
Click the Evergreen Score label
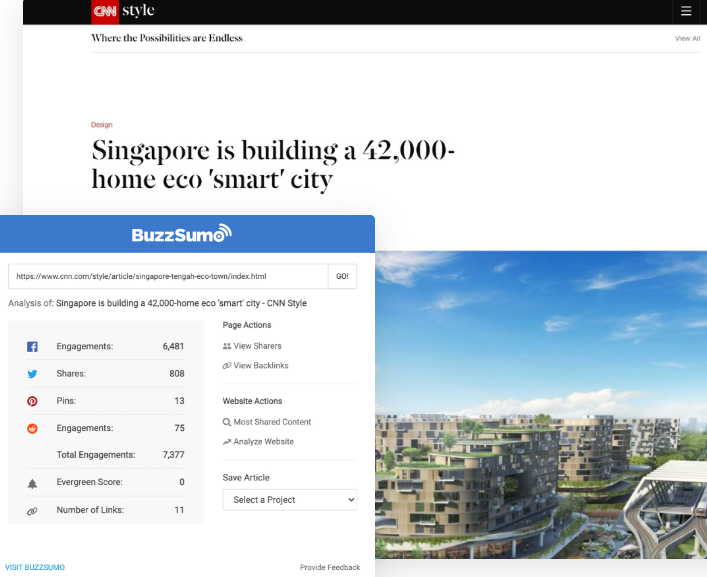pos(89,482)
